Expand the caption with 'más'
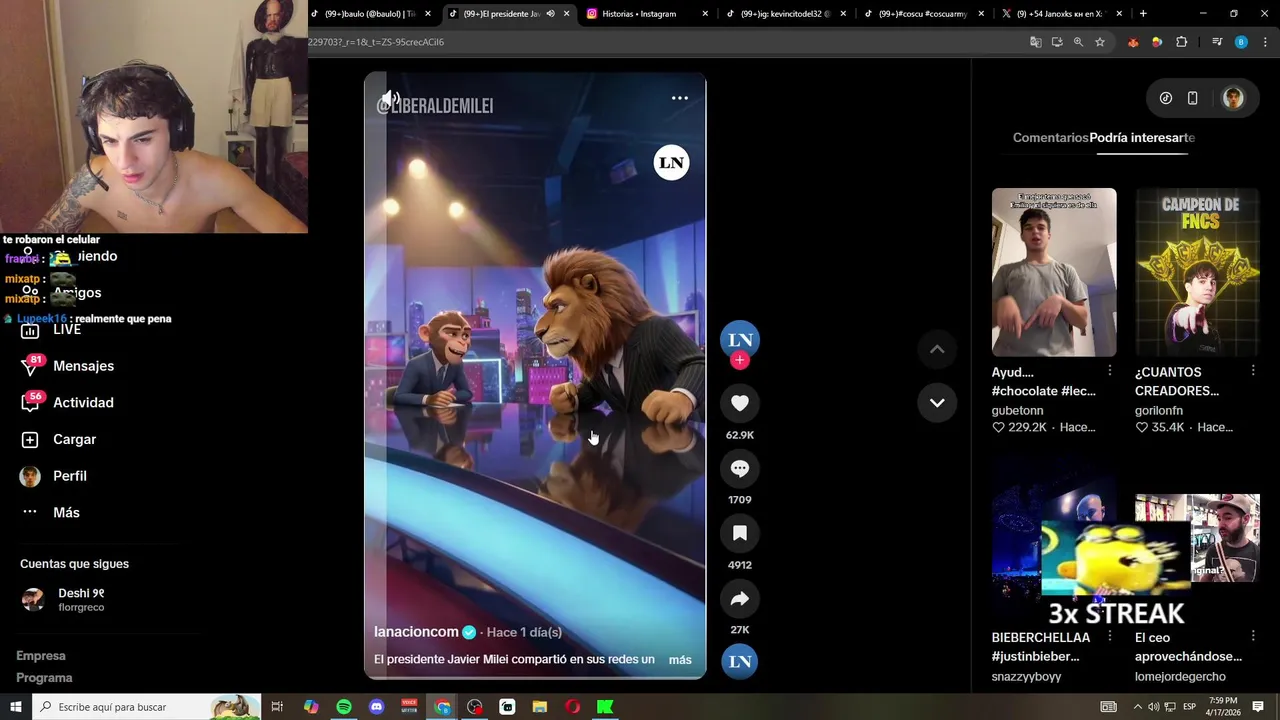Viewport: 1280px width, 720px height. [680, 660]
